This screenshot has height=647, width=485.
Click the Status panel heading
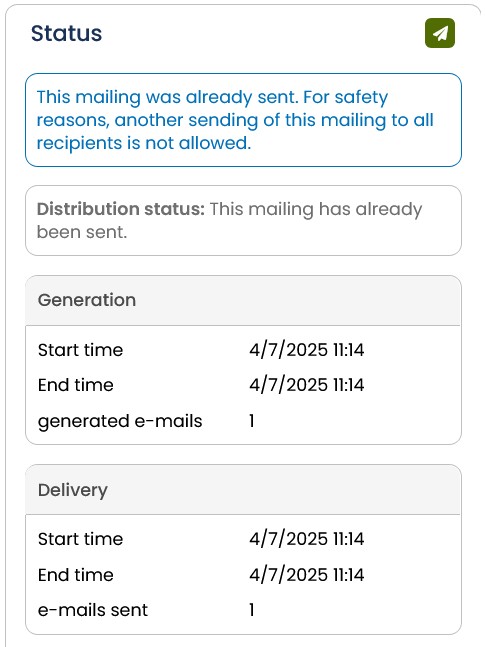click(66, 33)
